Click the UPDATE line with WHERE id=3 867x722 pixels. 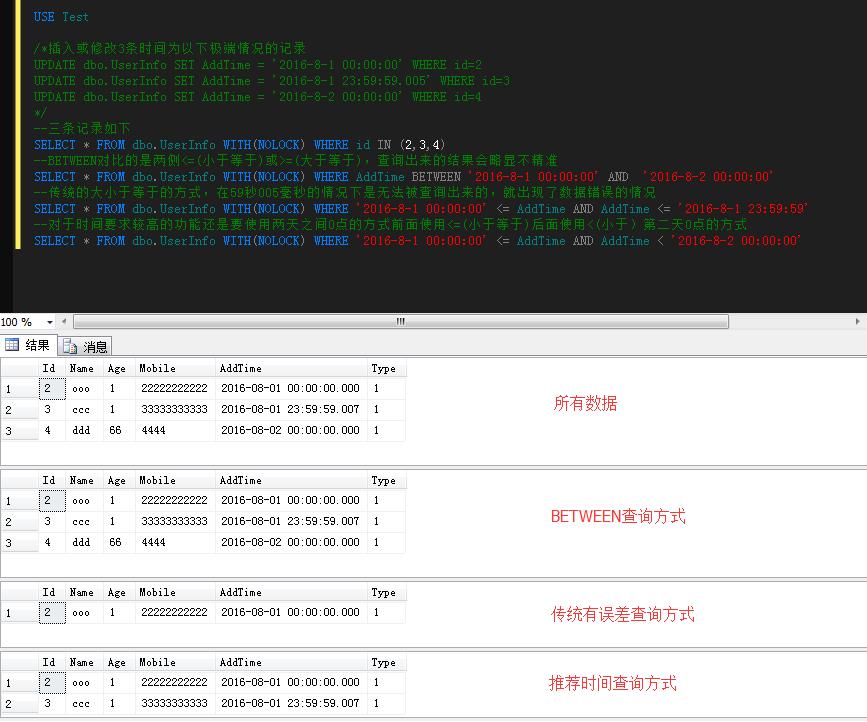271,81
